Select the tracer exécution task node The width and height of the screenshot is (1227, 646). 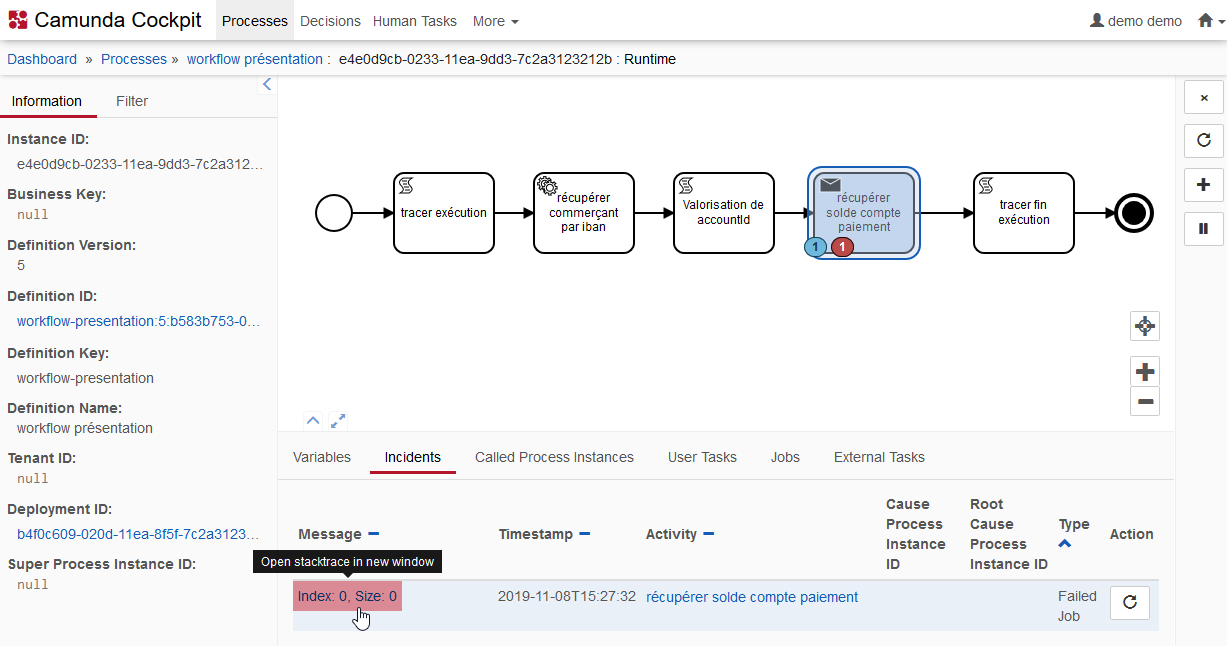[444, 213]
